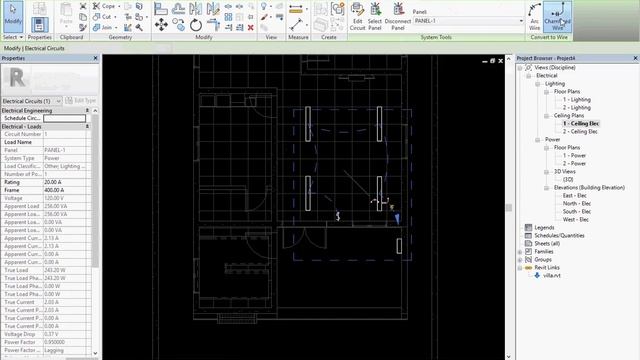This screenshot has height=360, width=640.
Task: Click the Load Name value field
Action: 64,142
